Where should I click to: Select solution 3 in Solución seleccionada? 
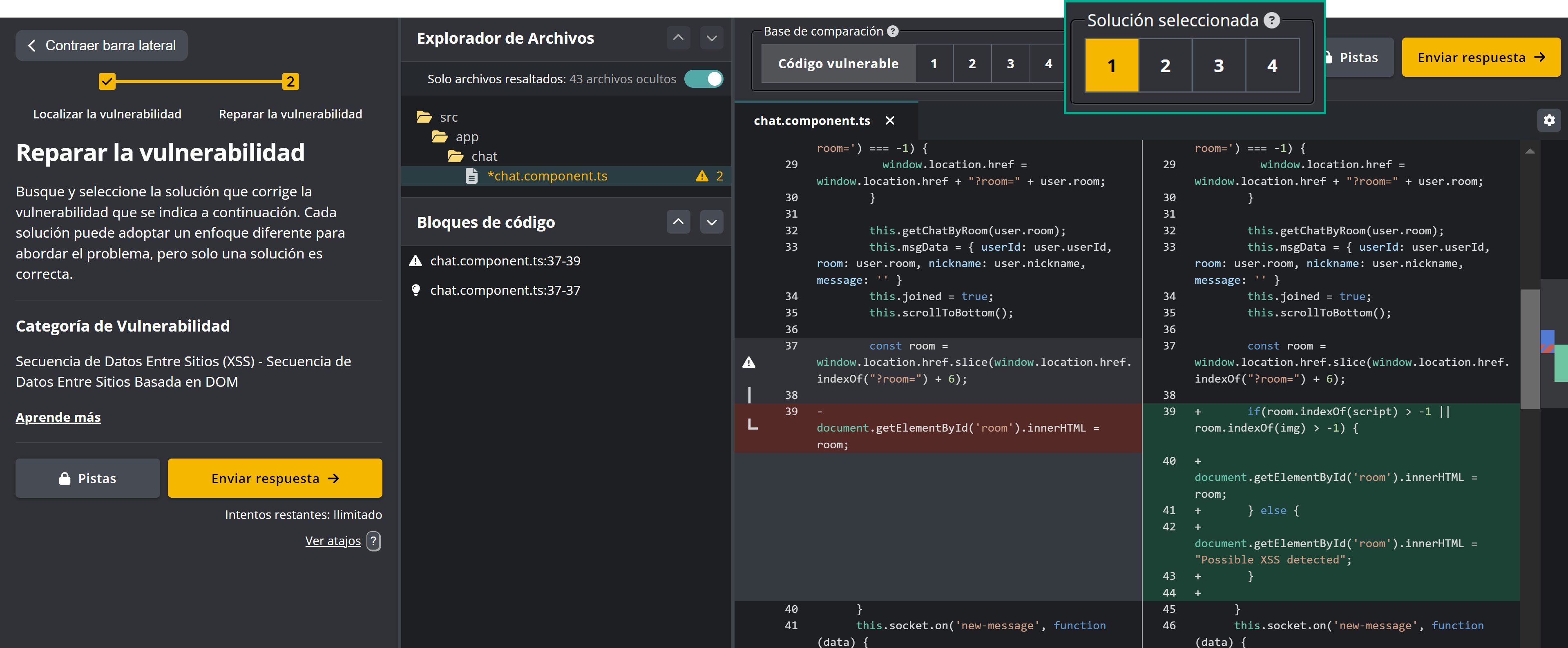(1218, 66)
